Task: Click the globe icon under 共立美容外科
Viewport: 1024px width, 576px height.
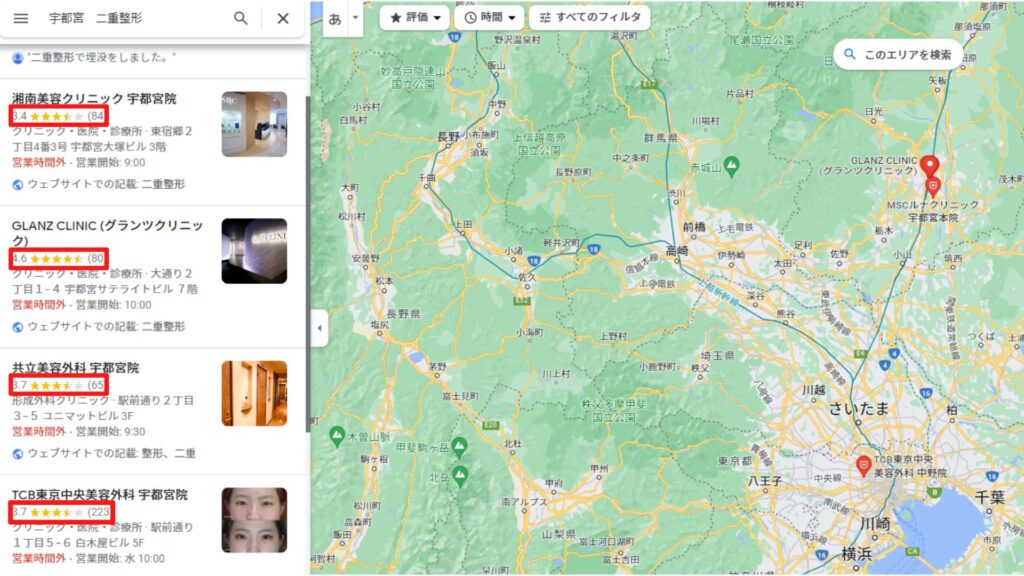Action: [x=18, y=453]
